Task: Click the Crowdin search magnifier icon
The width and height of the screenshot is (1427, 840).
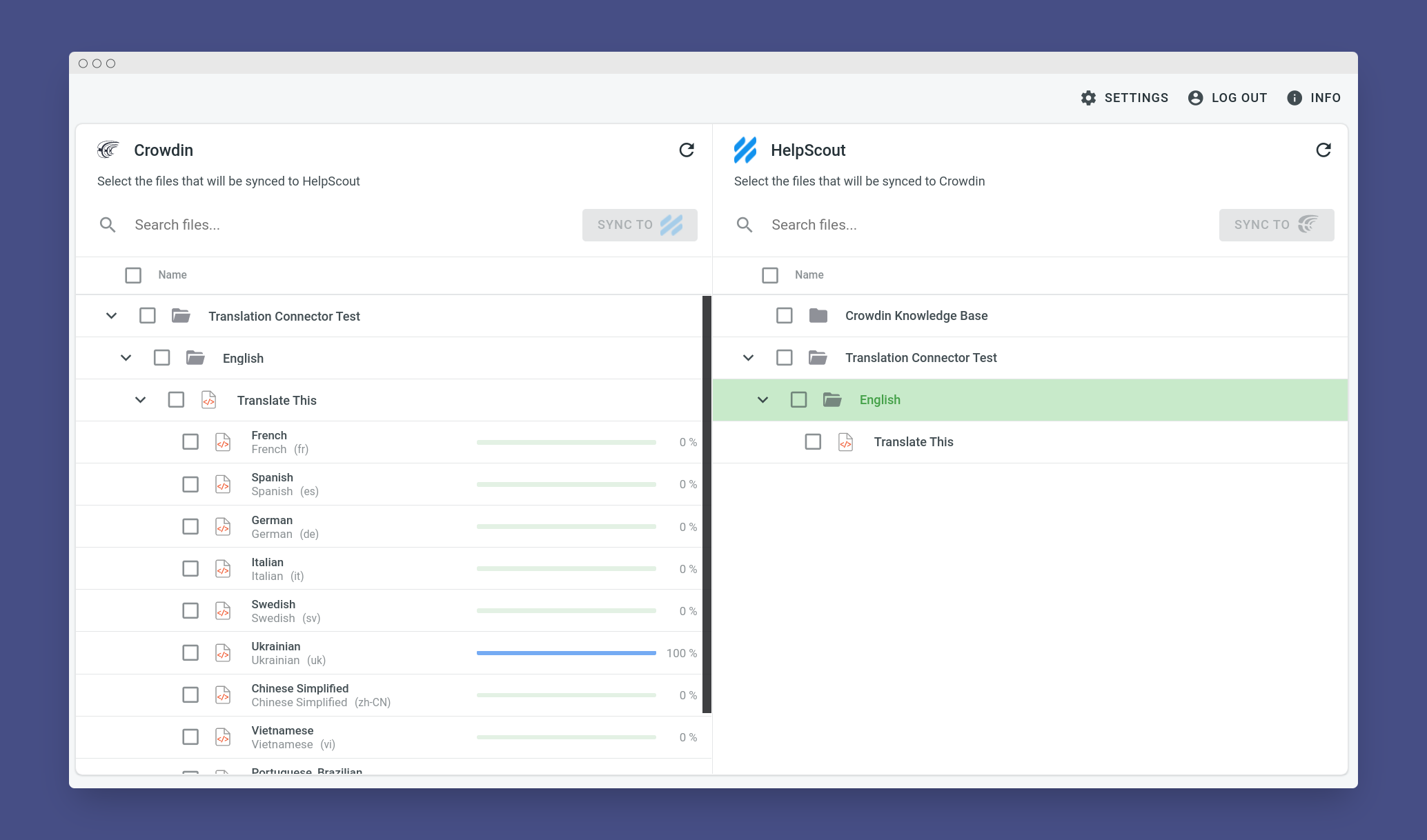Action: pos(108,225)
